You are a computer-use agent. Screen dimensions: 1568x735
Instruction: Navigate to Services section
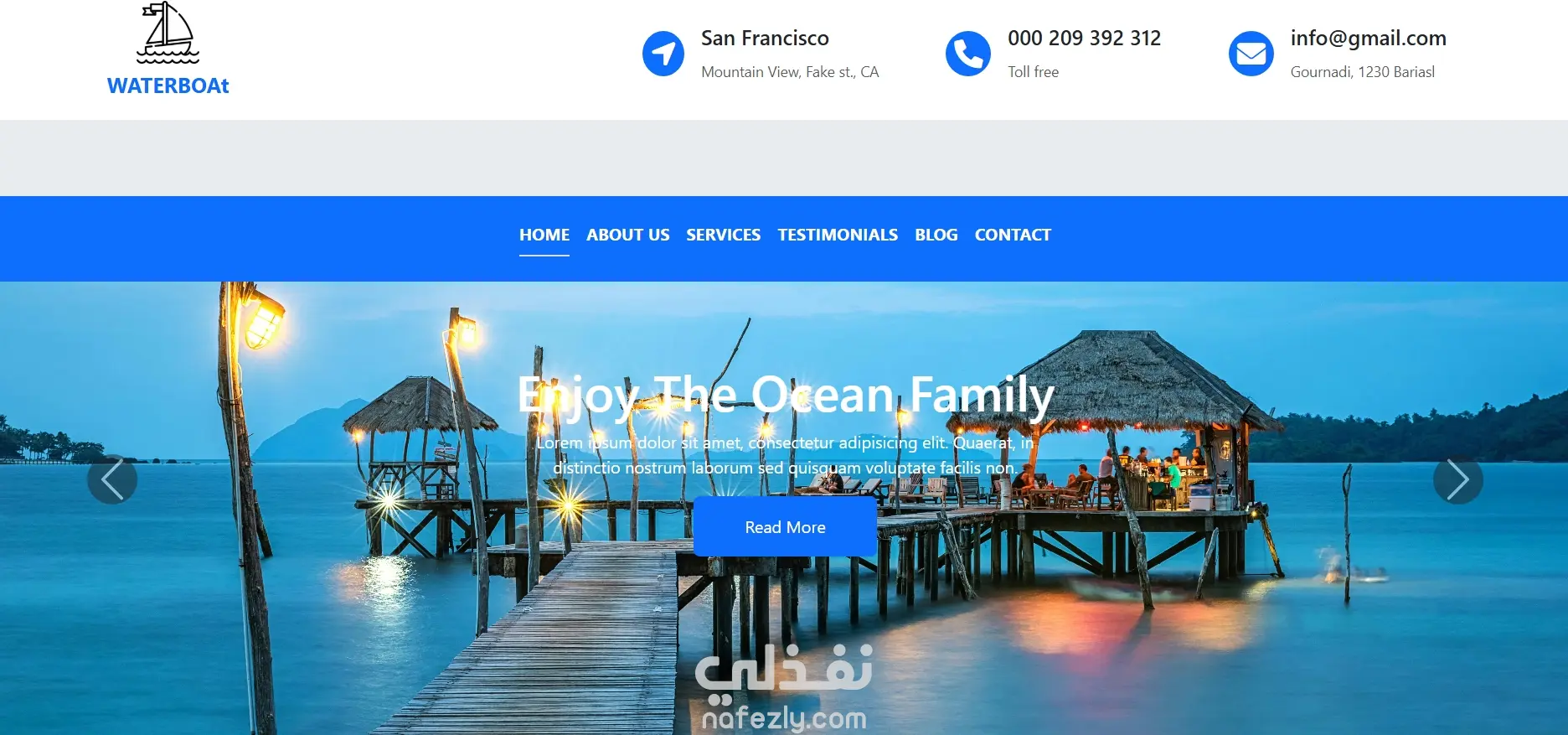(724, 235)
